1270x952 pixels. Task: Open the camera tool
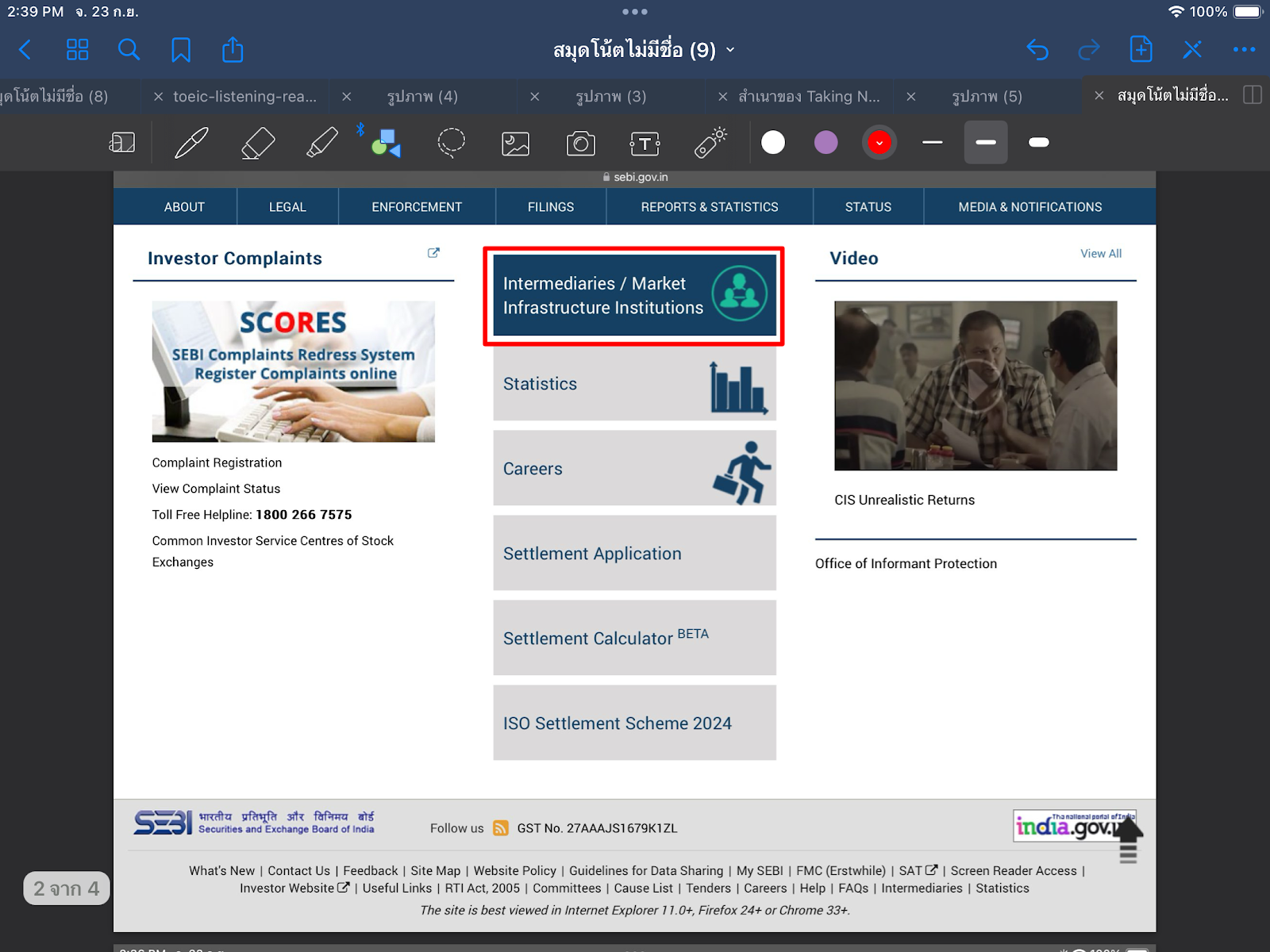click(580, 144)
